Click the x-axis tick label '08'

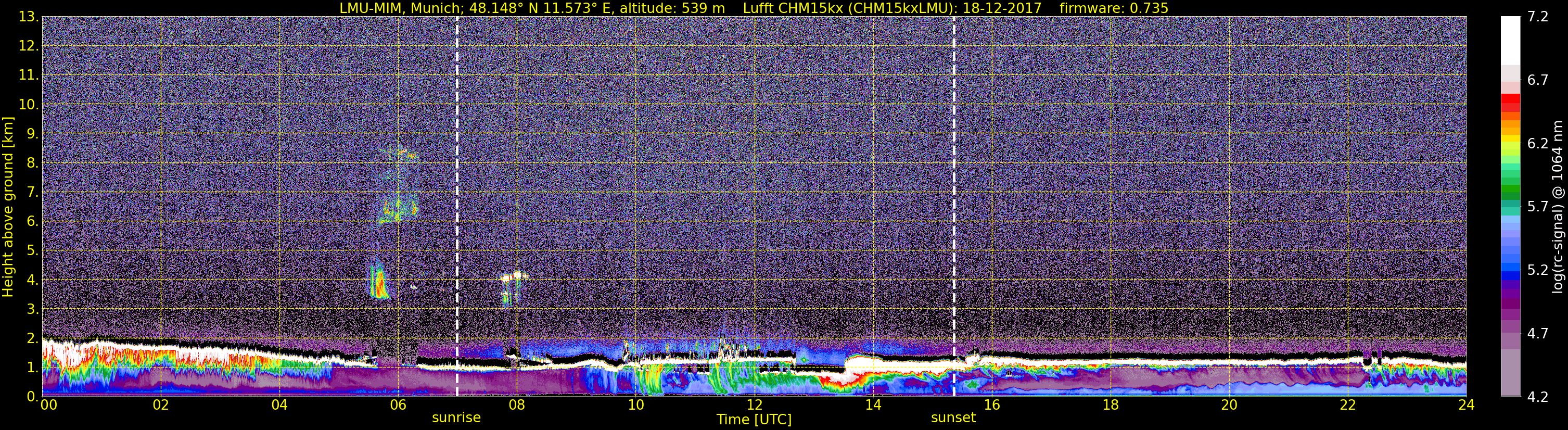pyautogui.click(x=517, y=406)
